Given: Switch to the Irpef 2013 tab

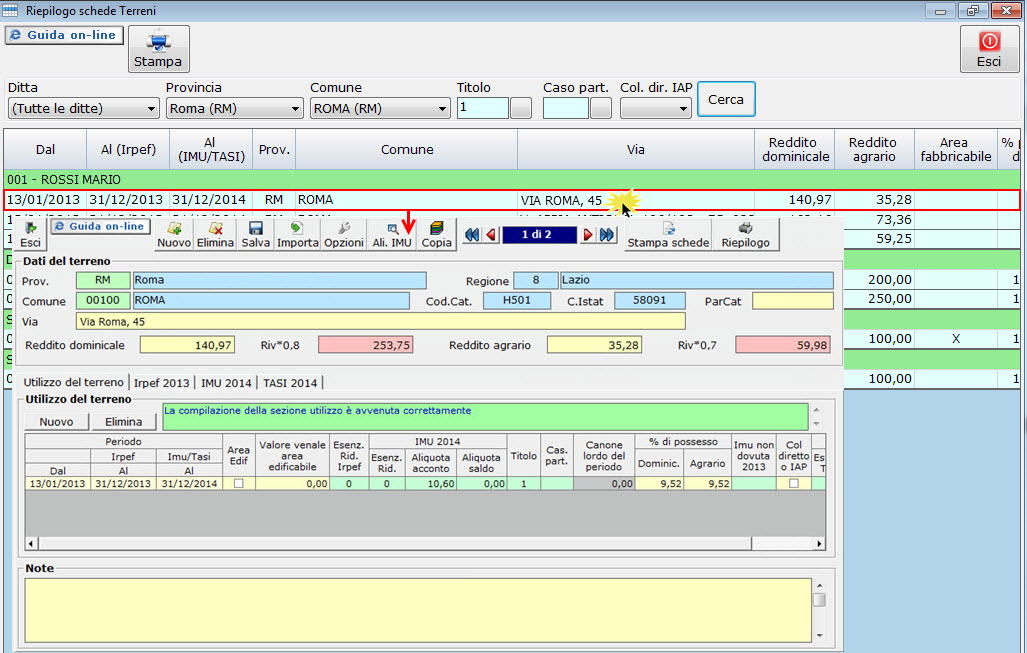Looking at the screenshot, I should pyautogui.click(x=161, y=383).
